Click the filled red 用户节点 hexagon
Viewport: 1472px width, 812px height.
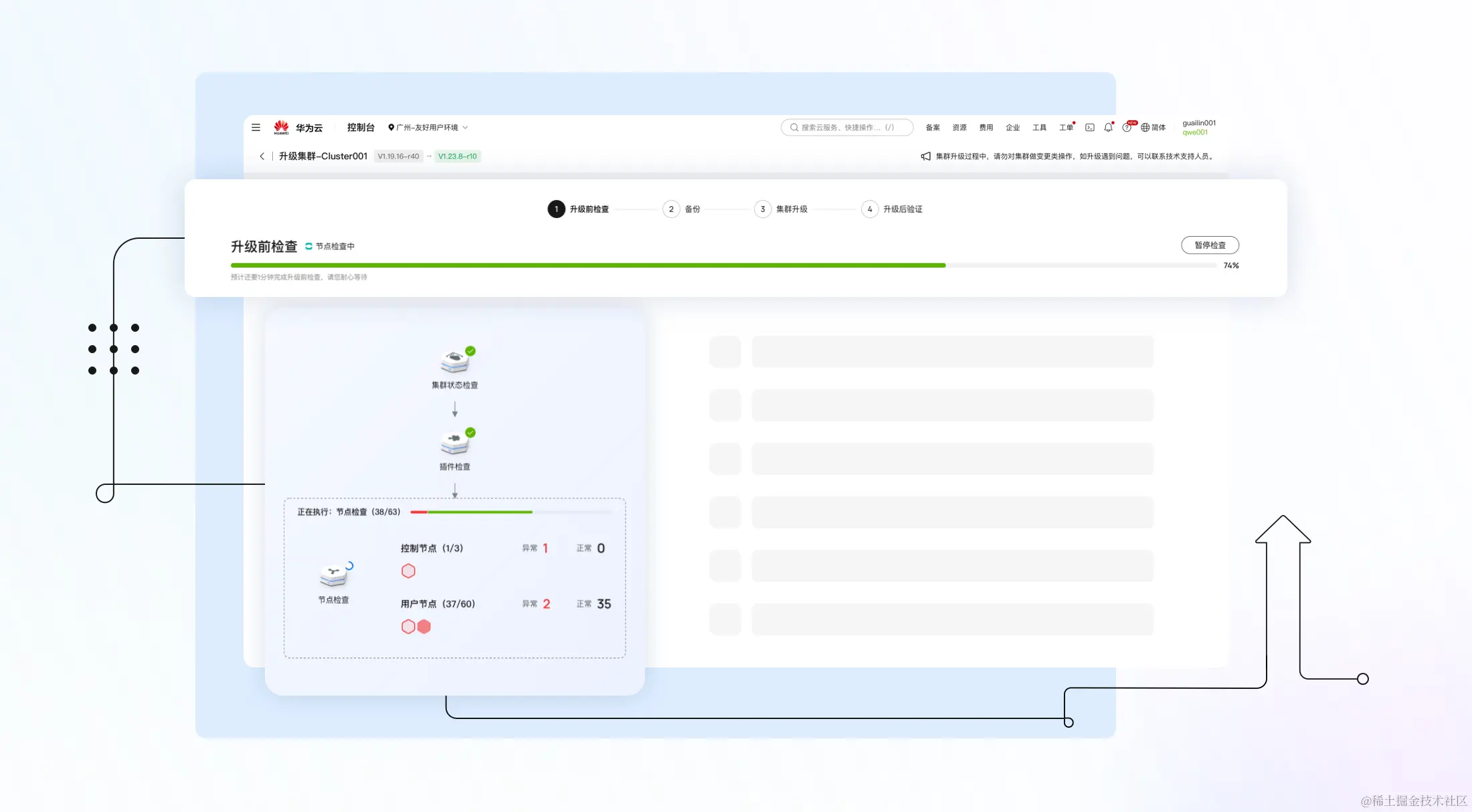coord(424,626)
